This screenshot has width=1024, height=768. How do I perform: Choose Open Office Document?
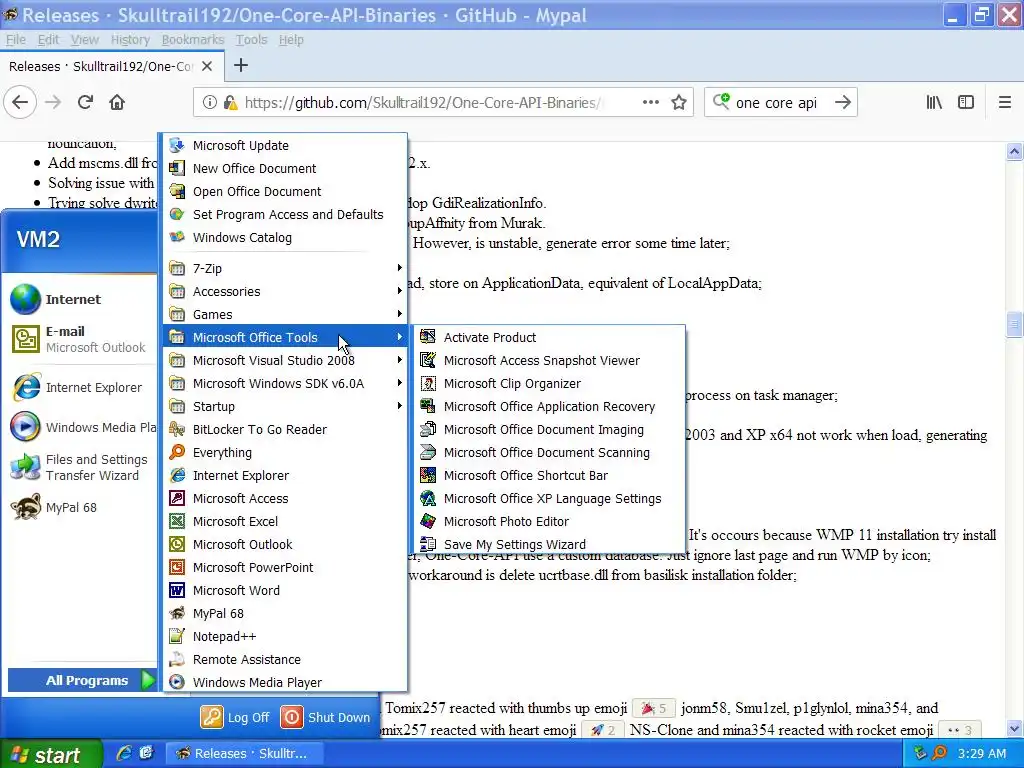pos(285,191)
